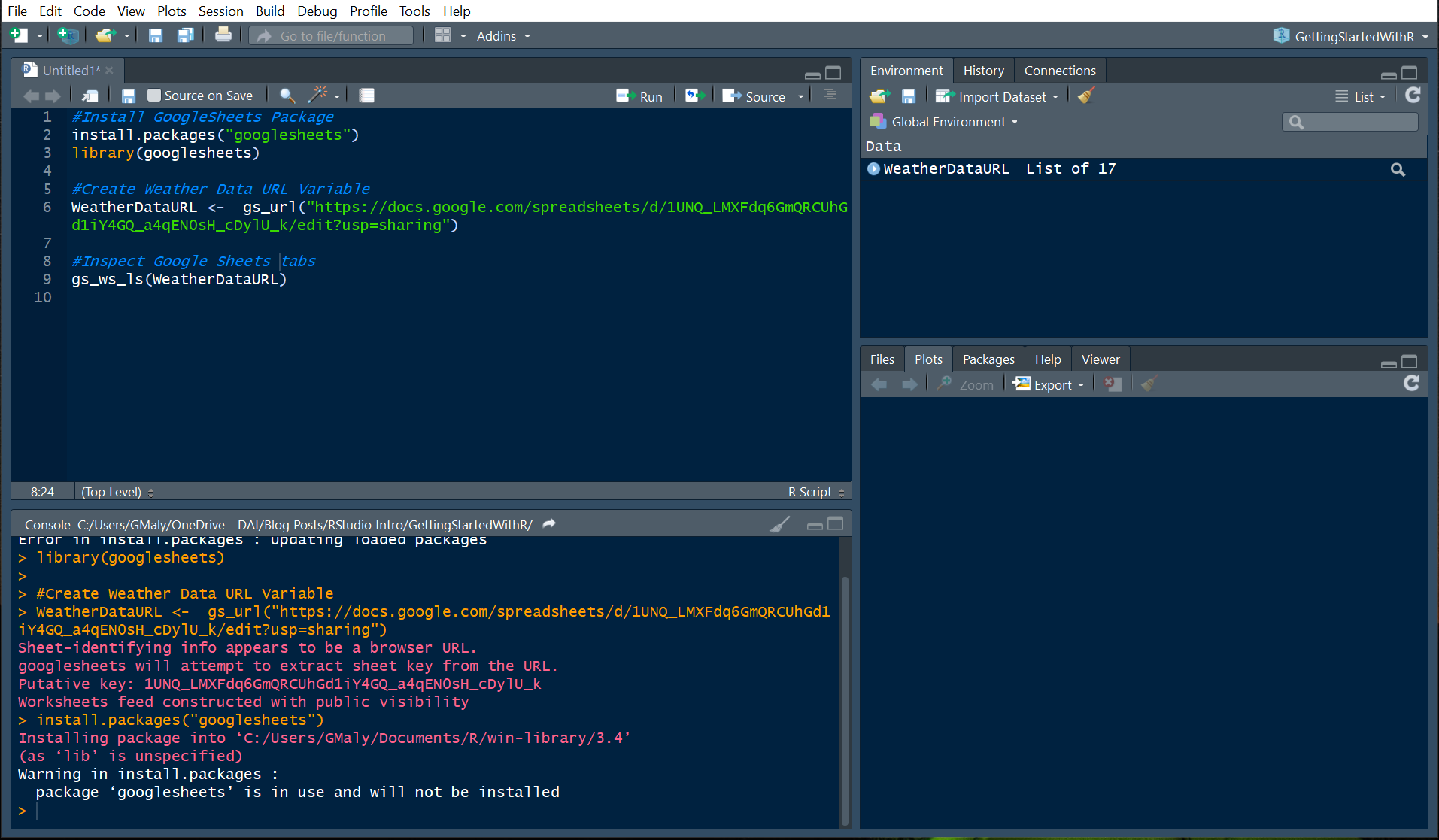
Task: Click the Google Sheets URL link in editor
Action: [460, 216]
